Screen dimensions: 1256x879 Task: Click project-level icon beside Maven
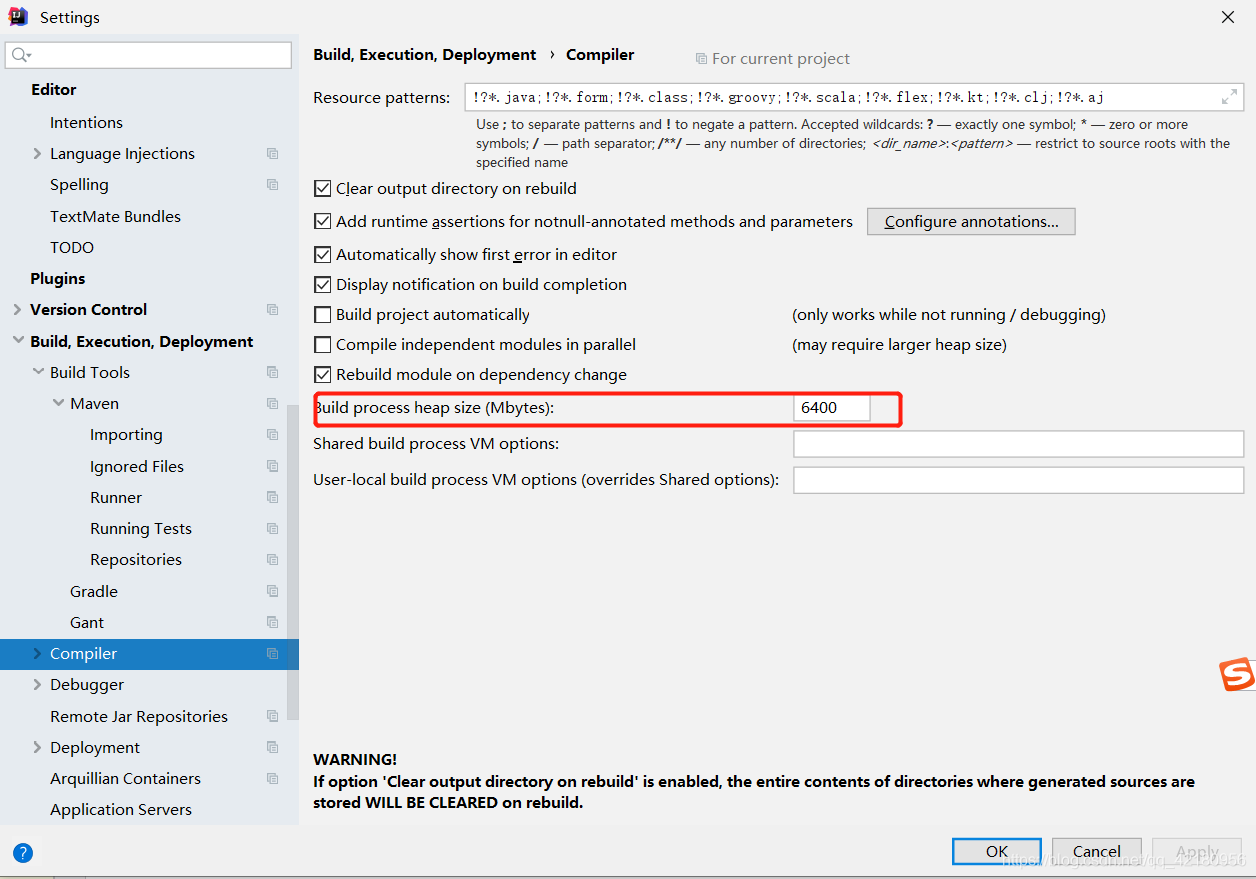point(272,404)
